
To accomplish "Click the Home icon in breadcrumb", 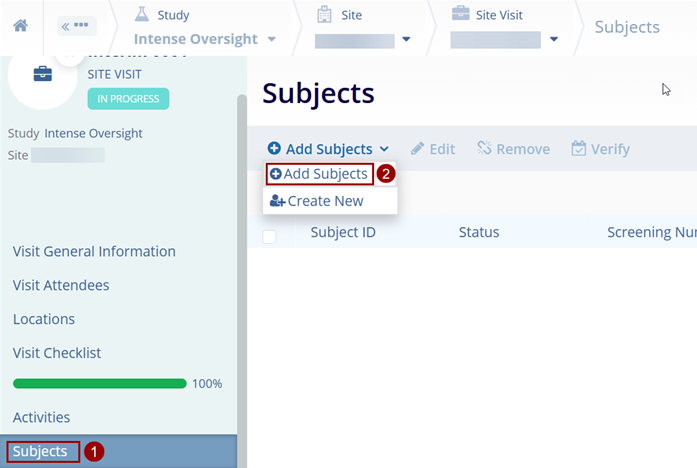I will click(x=20, y=26).
